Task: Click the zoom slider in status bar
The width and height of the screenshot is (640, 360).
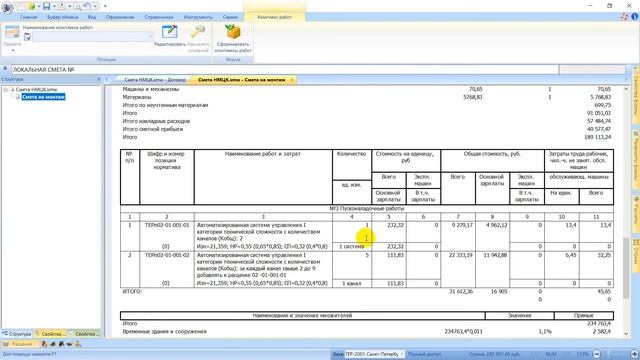Action: tap(616, 354)
